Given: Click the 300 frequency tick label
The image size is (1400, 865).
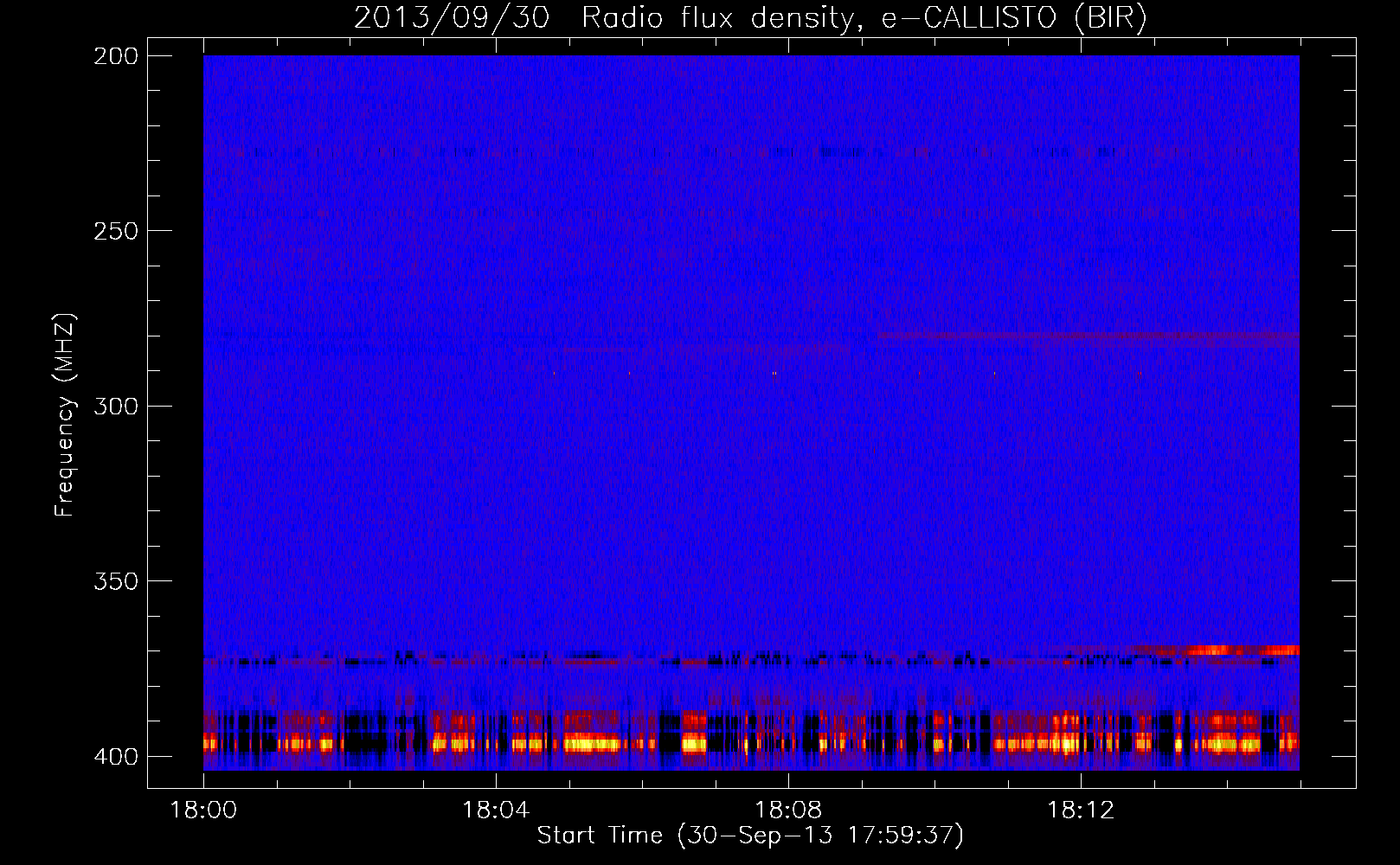Looking at the screenshot, I should coord(116,406).
